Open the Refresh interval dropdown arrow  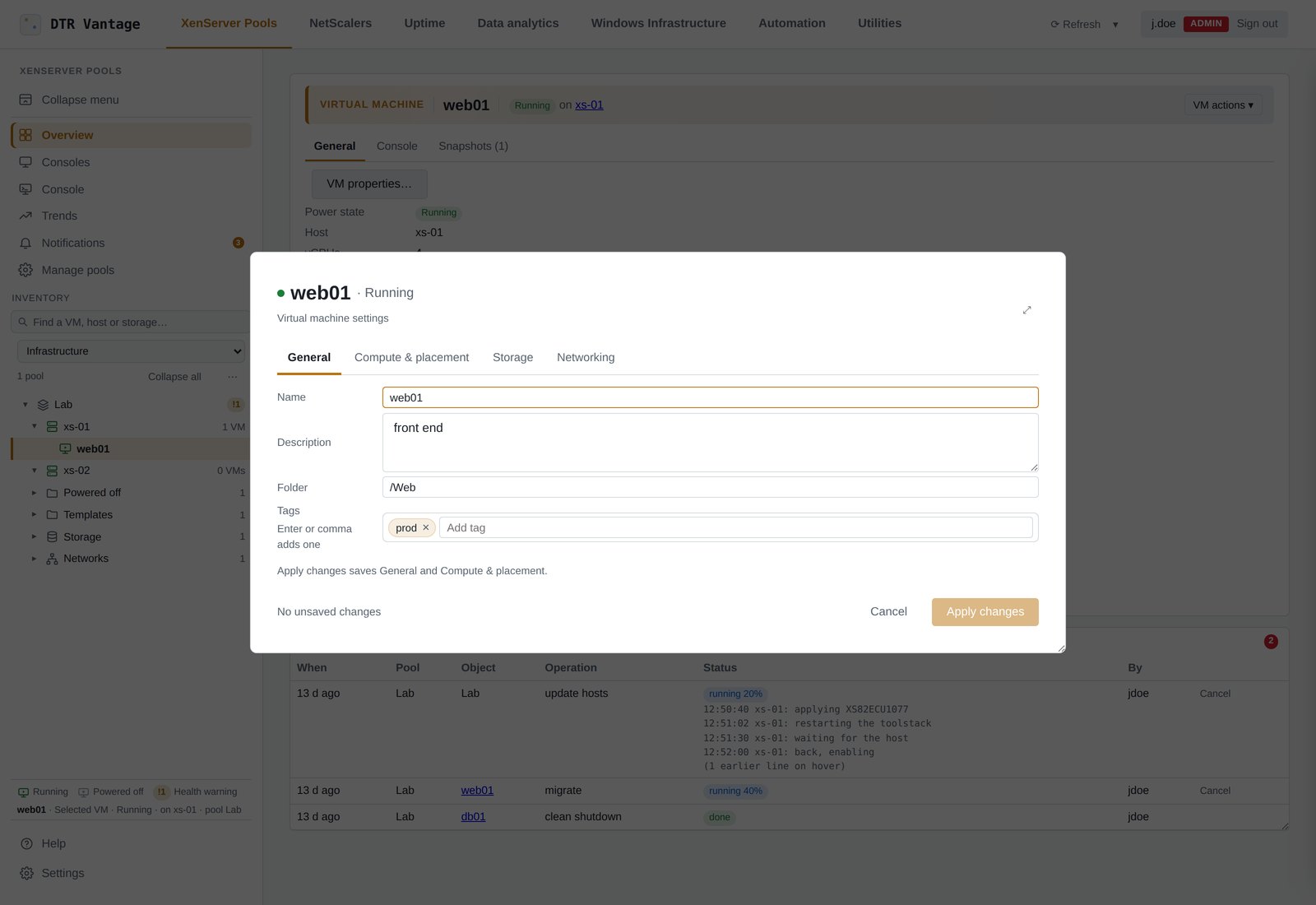pos(1115,25)
